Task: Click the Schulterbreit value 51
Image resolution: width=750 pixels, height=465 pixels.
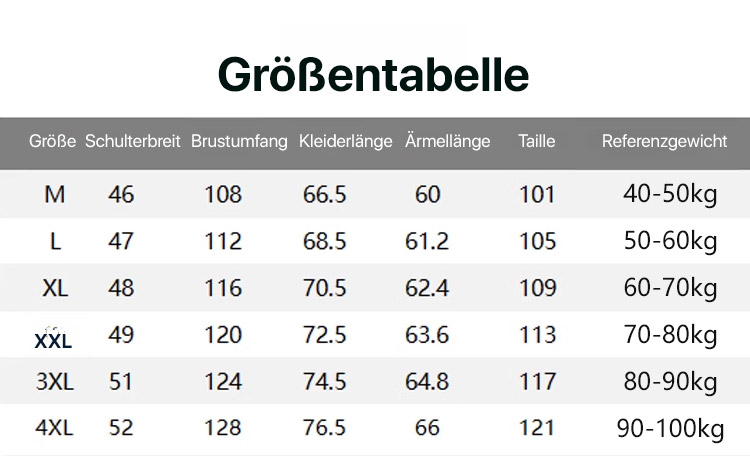Action: point(121,381)
